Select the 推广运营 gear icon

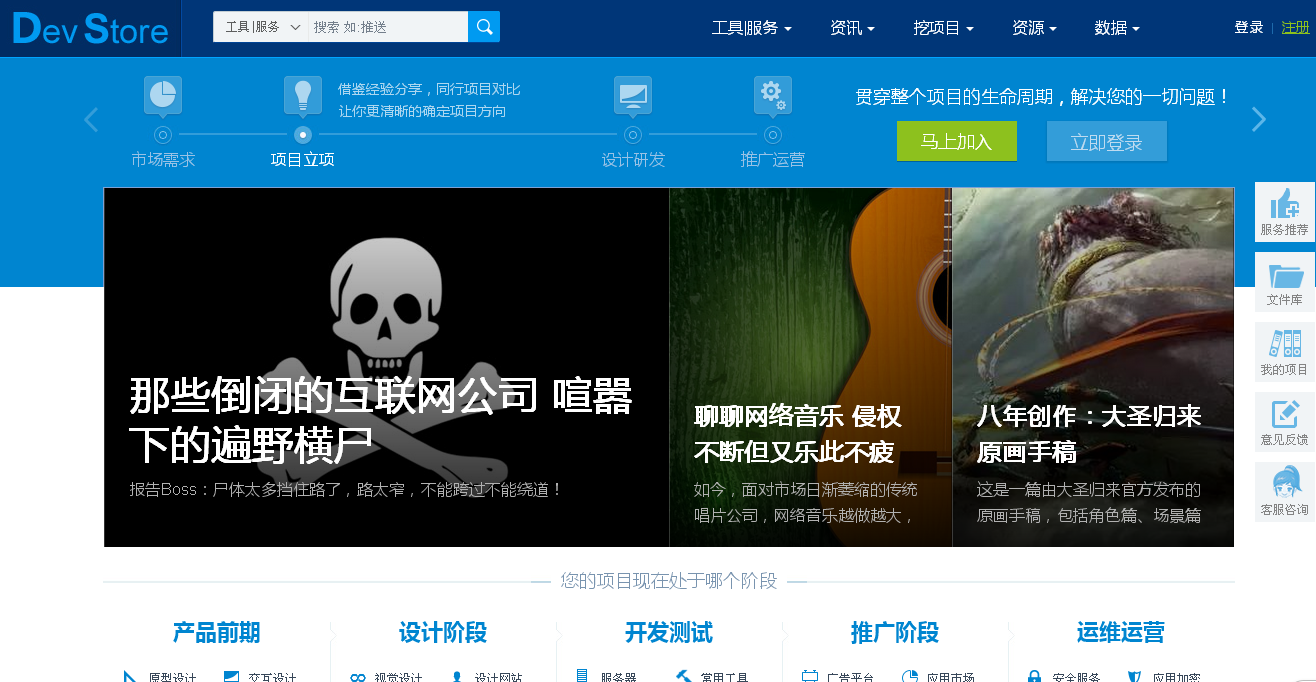(773, 95)
